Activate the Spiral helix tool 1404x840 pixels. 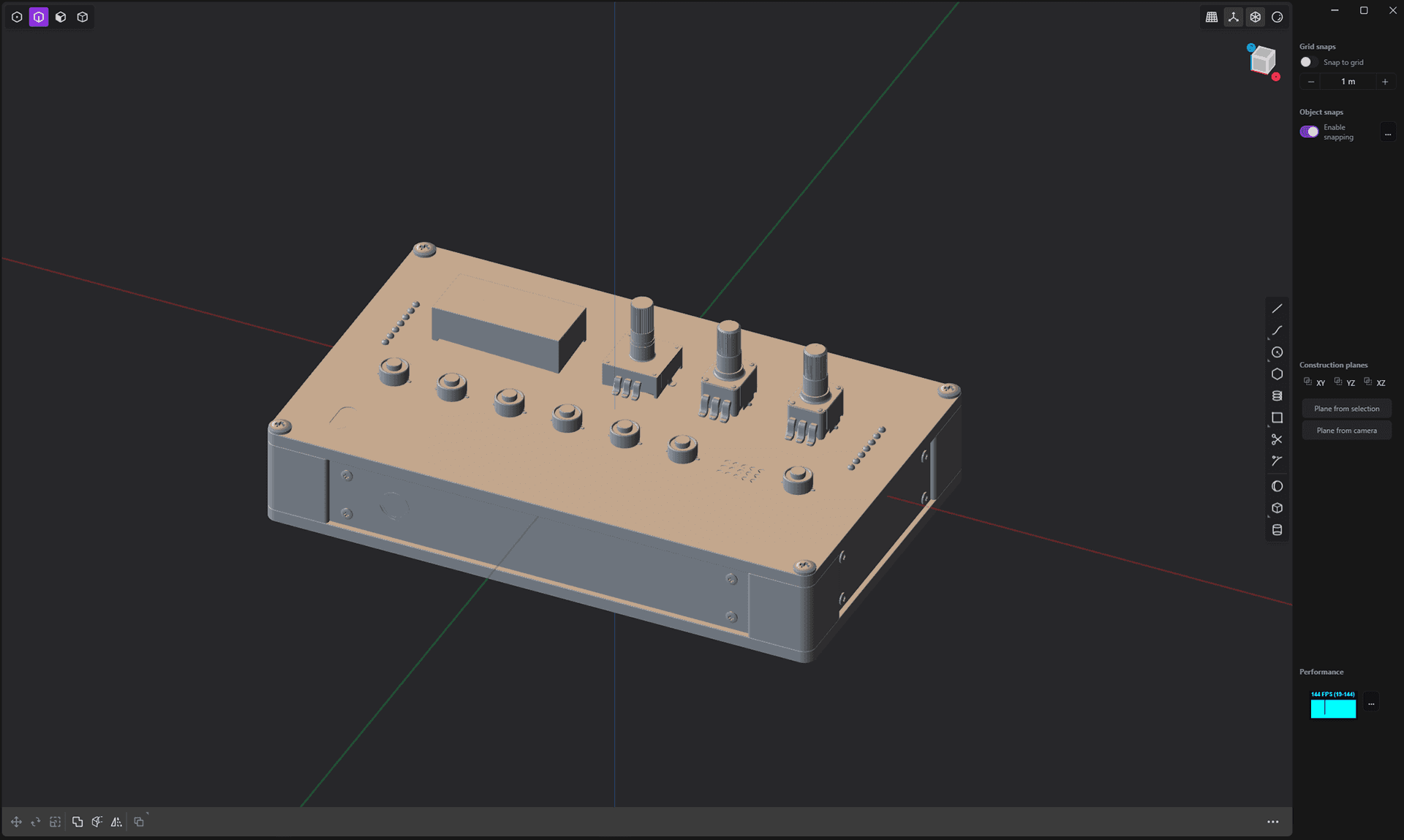click(1277, 396)
